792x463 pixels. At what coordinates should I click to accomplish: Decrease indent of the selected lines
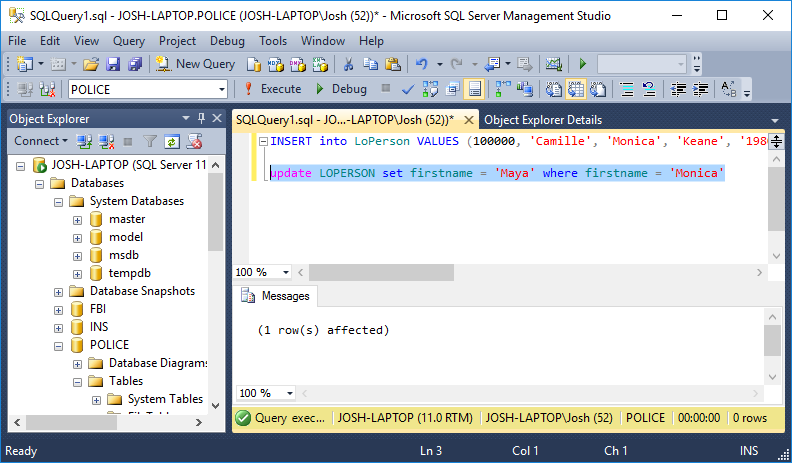(678, 89)
